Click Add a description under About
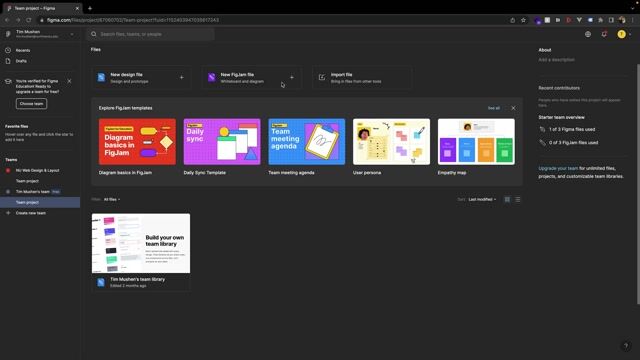This screenshot has height=360, width=640. coord(556,60)
